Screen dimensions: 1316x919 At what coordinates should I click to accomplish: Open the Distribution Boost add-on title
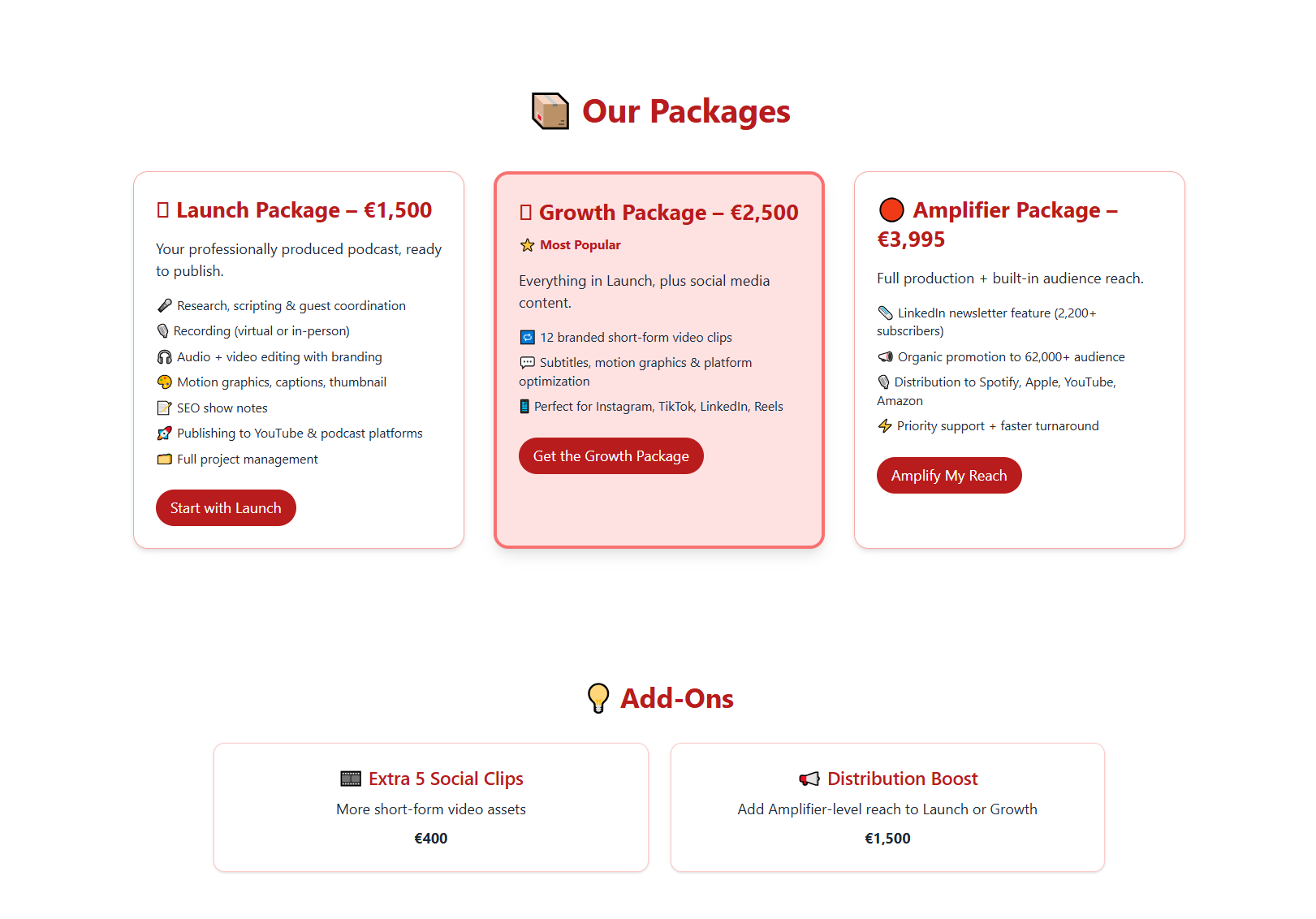(902, 779)
